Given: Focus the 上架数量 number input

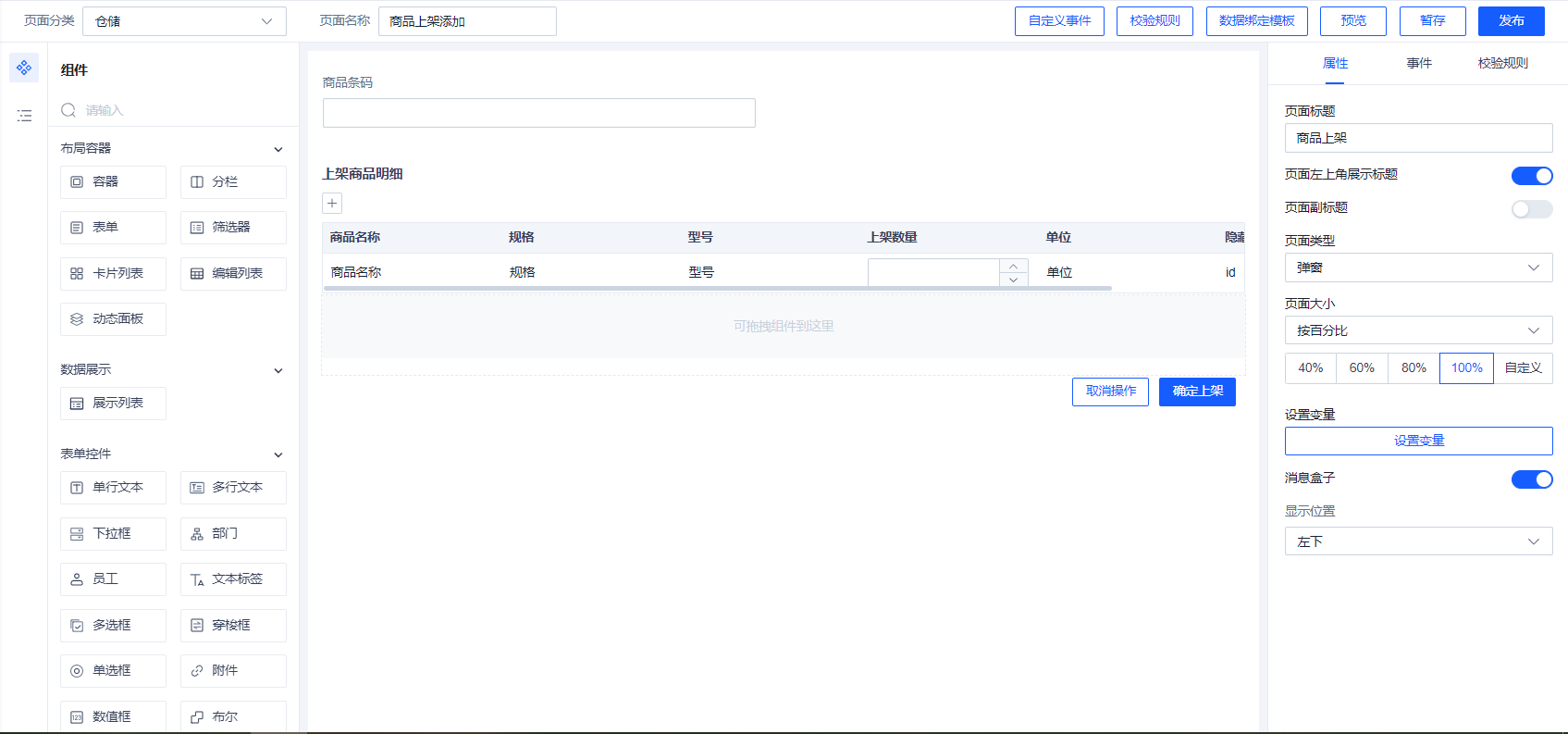Looking at the screenshot, I should (933, 272).
